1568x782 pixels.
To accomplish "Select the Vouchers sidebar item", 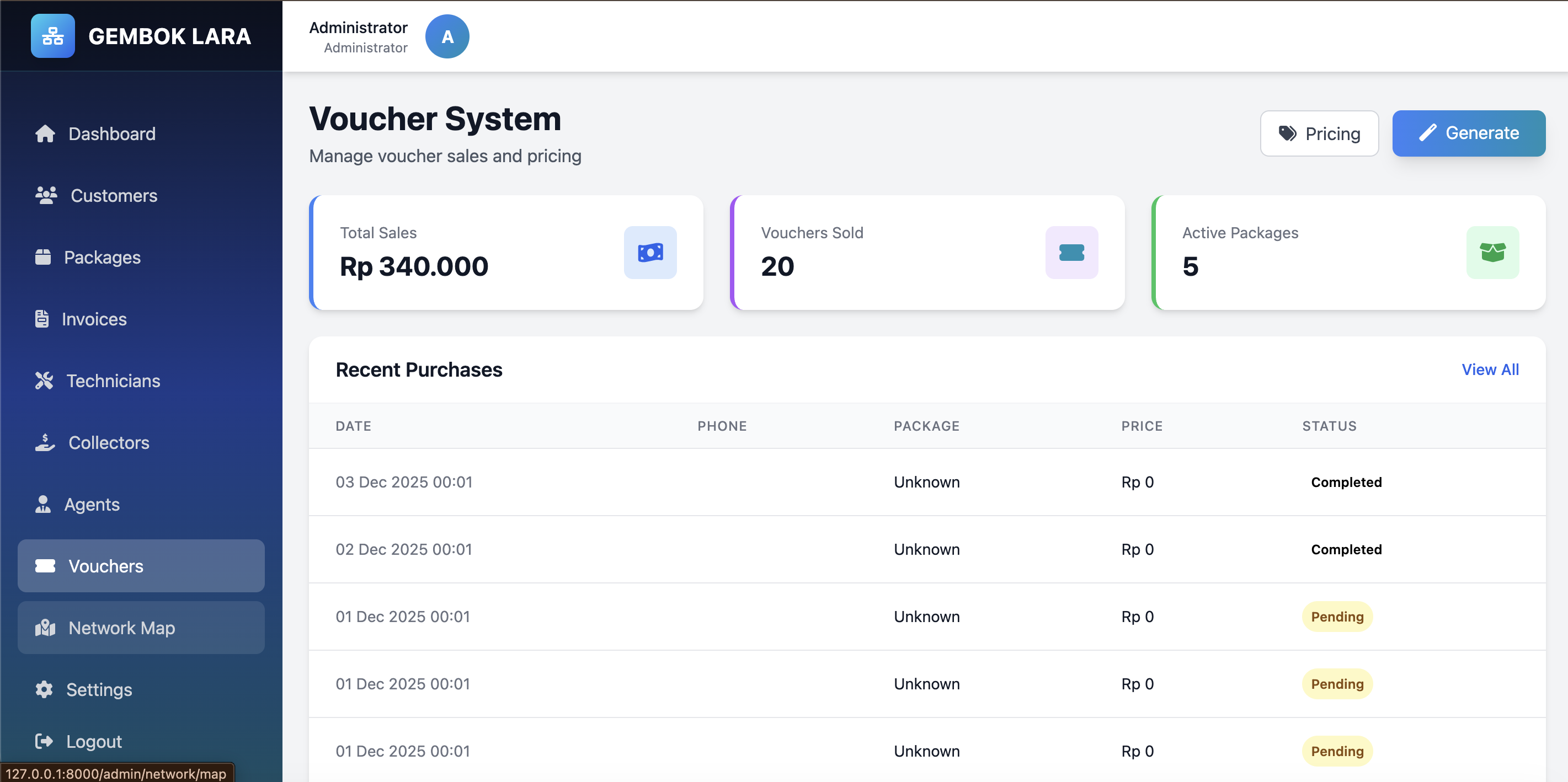I will 106,566.
